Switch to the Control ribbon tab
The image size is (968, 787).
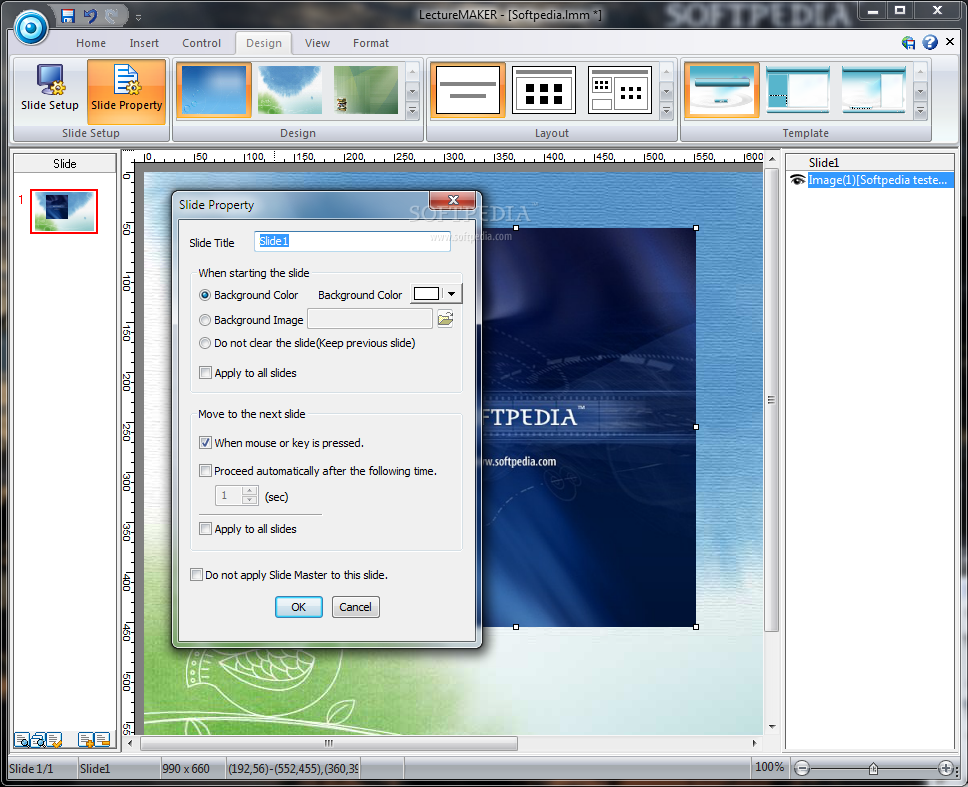click(x=201, y=43)
